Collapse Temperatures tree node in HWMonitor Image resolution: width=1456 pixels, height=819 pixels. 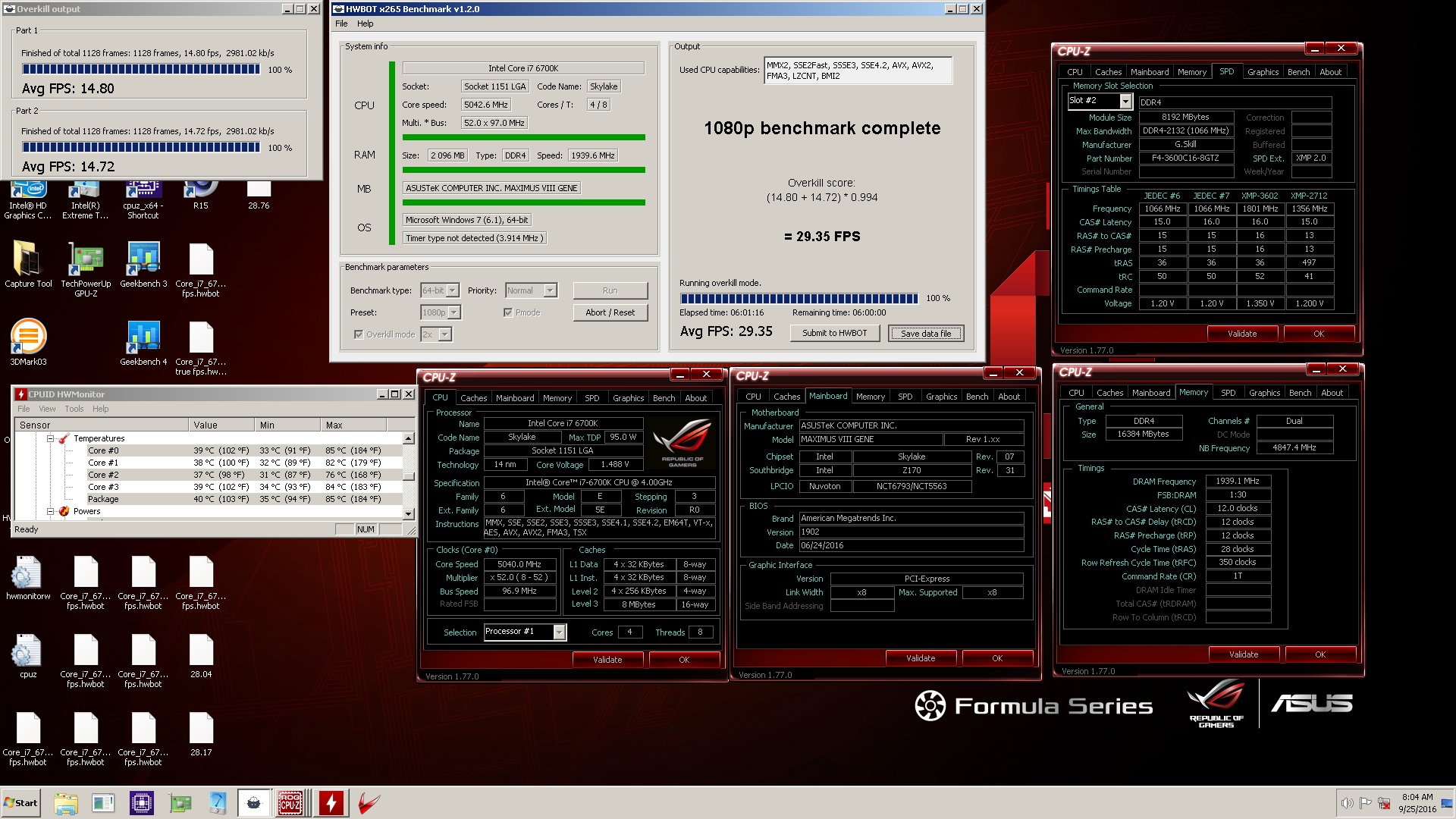(x=51, y=438)
